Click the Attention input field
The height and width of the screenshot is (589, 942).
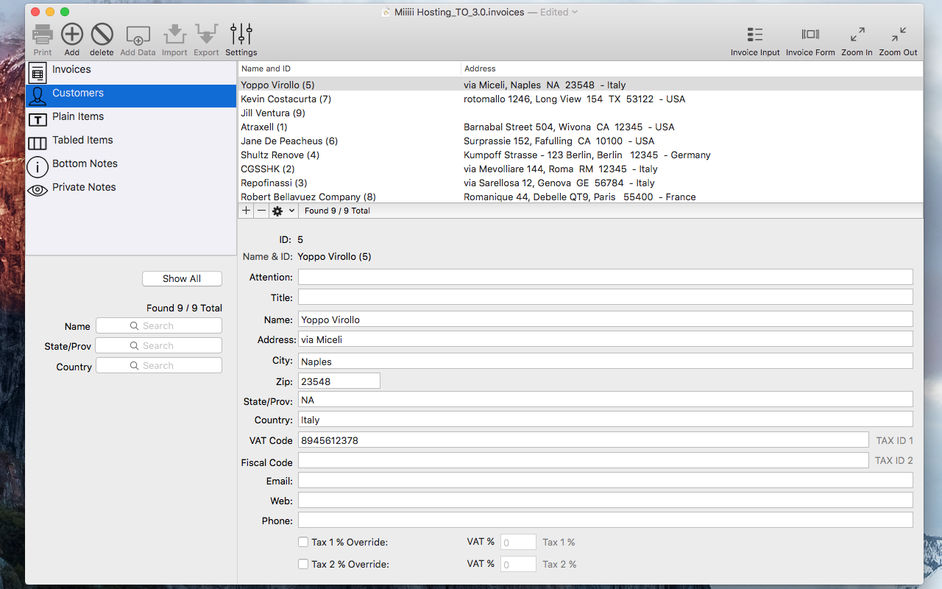[x=606, y=277]
